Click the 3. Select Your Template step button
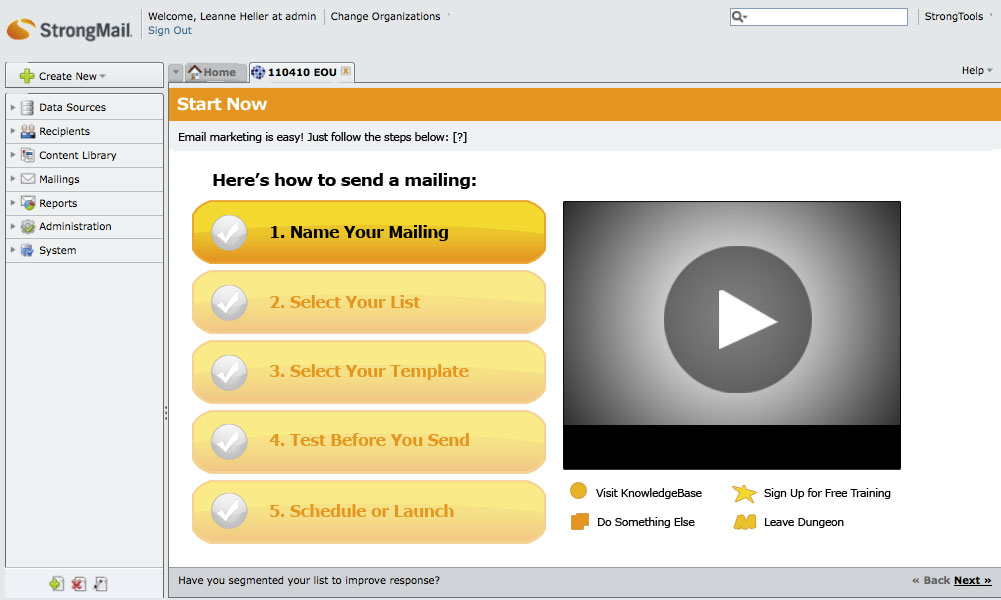Image resolution: width=1001 pixels, height=600 pixels. [369, 372]
